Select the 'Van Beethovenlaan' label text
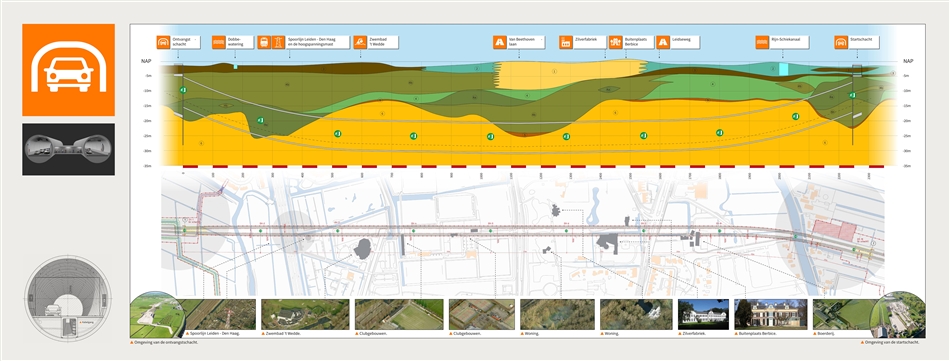Screen dimensions: 950x361 point(525,42)
